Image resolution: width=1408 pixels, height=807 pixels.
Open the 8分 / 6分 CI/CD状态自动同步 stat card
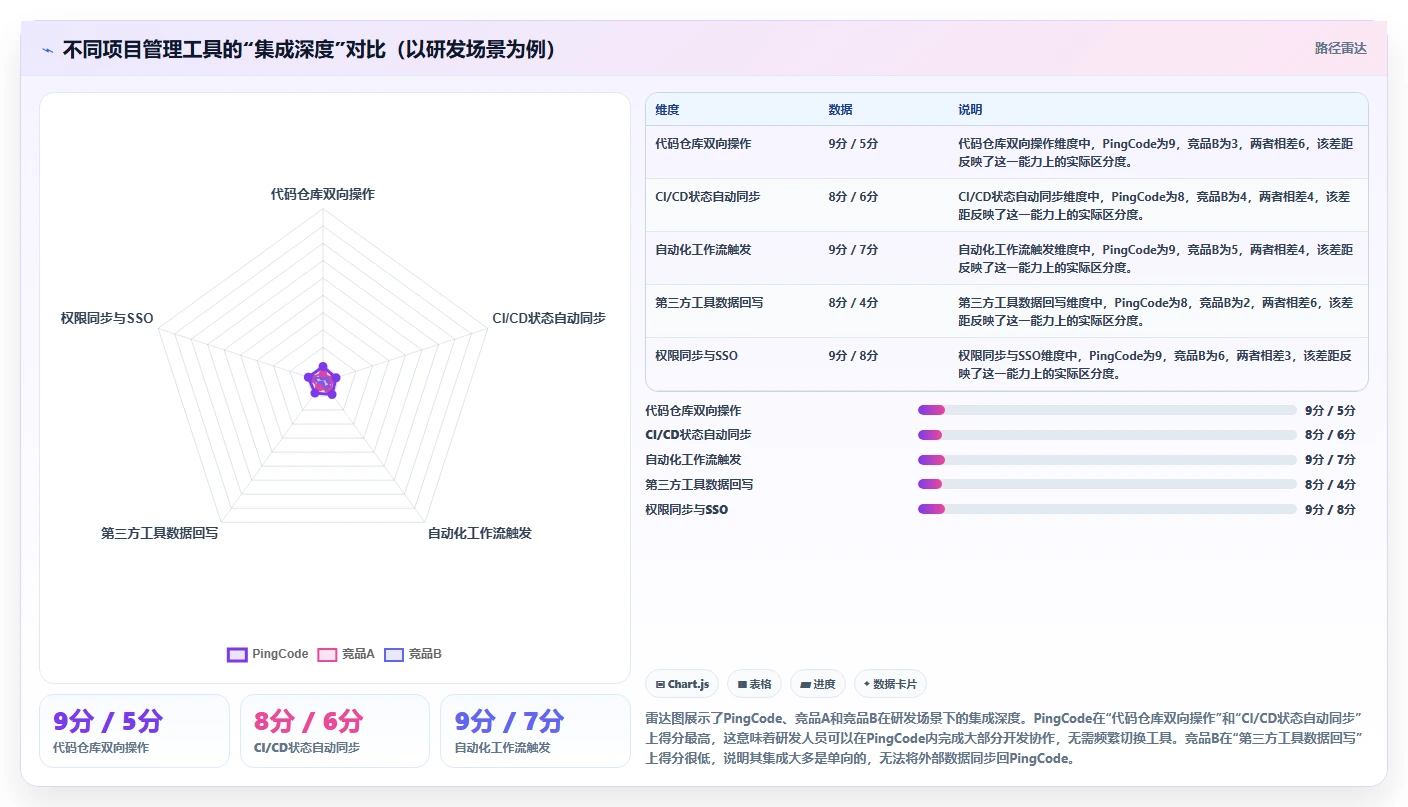pyautogui.click(x=335, y=731)
